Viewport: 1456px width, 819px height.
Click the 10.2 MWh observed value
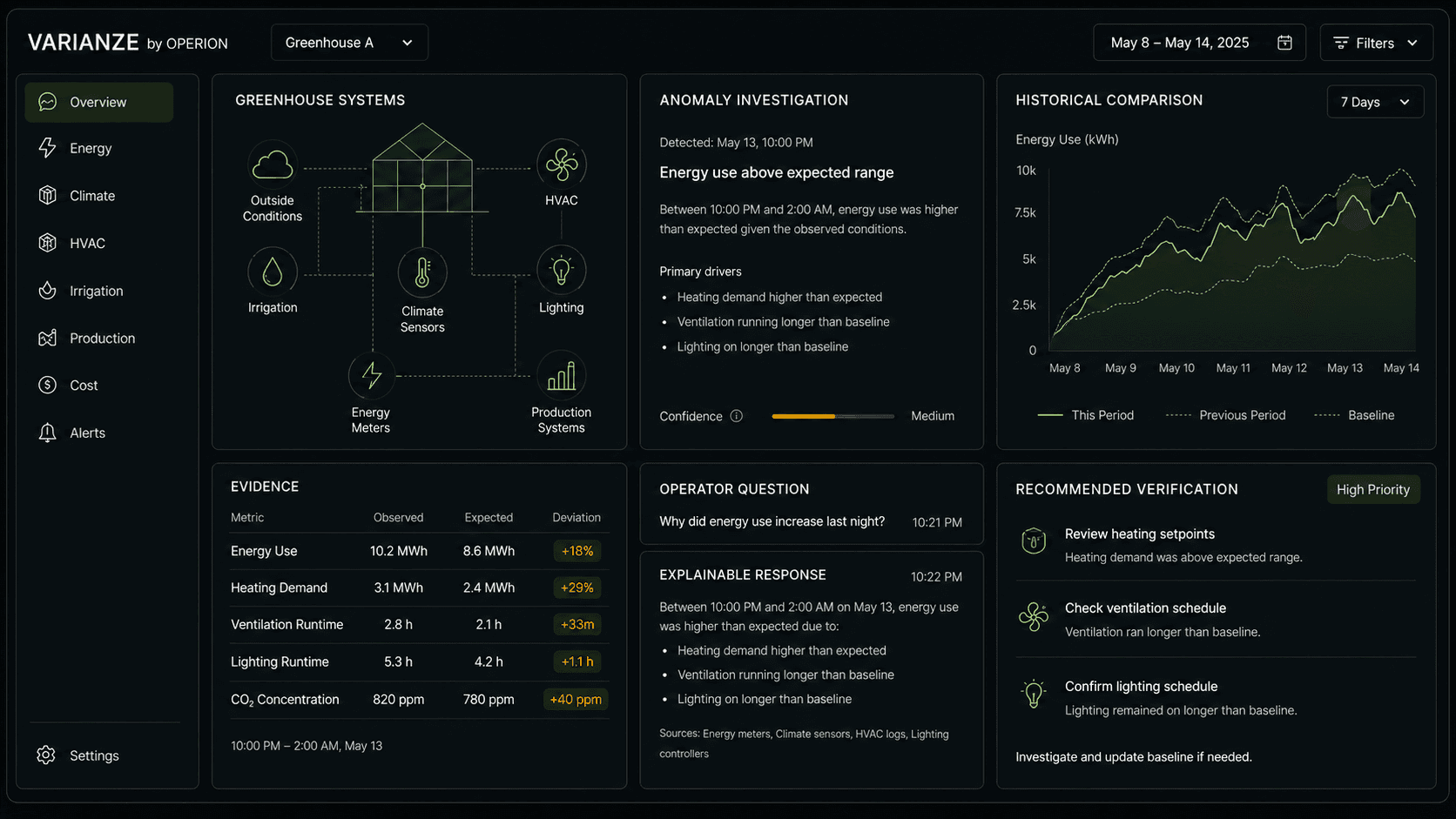pyautogui.click(x=399, y=551)
